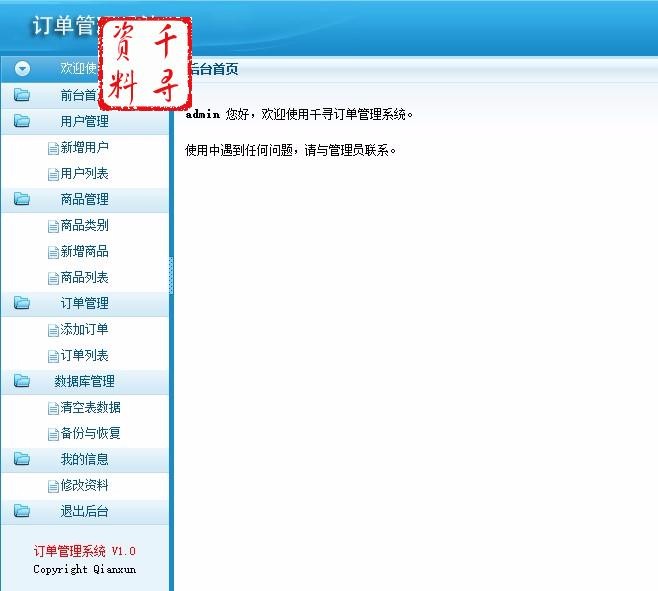
Task: Click the 退出后台 folder icon
Action: tap(21, 510)
